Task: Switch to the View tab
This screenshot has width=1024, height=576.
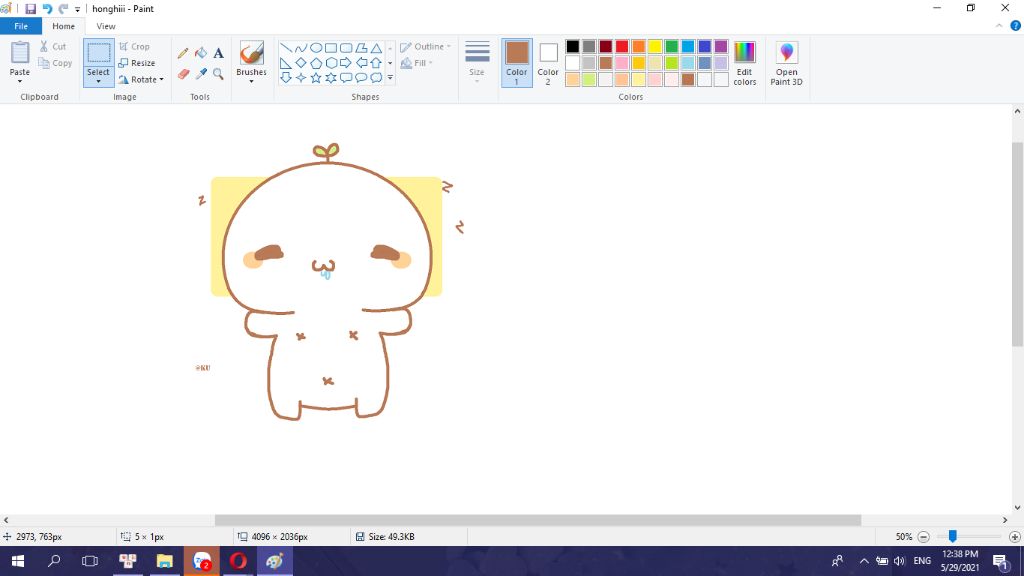Action: [106, 26]
